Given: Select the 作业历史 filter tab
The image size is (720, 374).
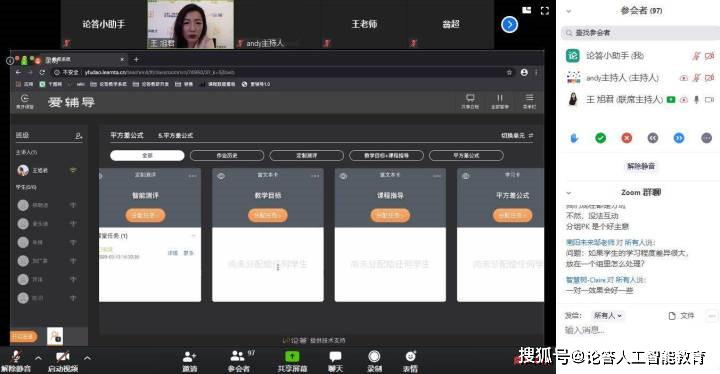Looking at the screenshot, I should coord(227,156).
